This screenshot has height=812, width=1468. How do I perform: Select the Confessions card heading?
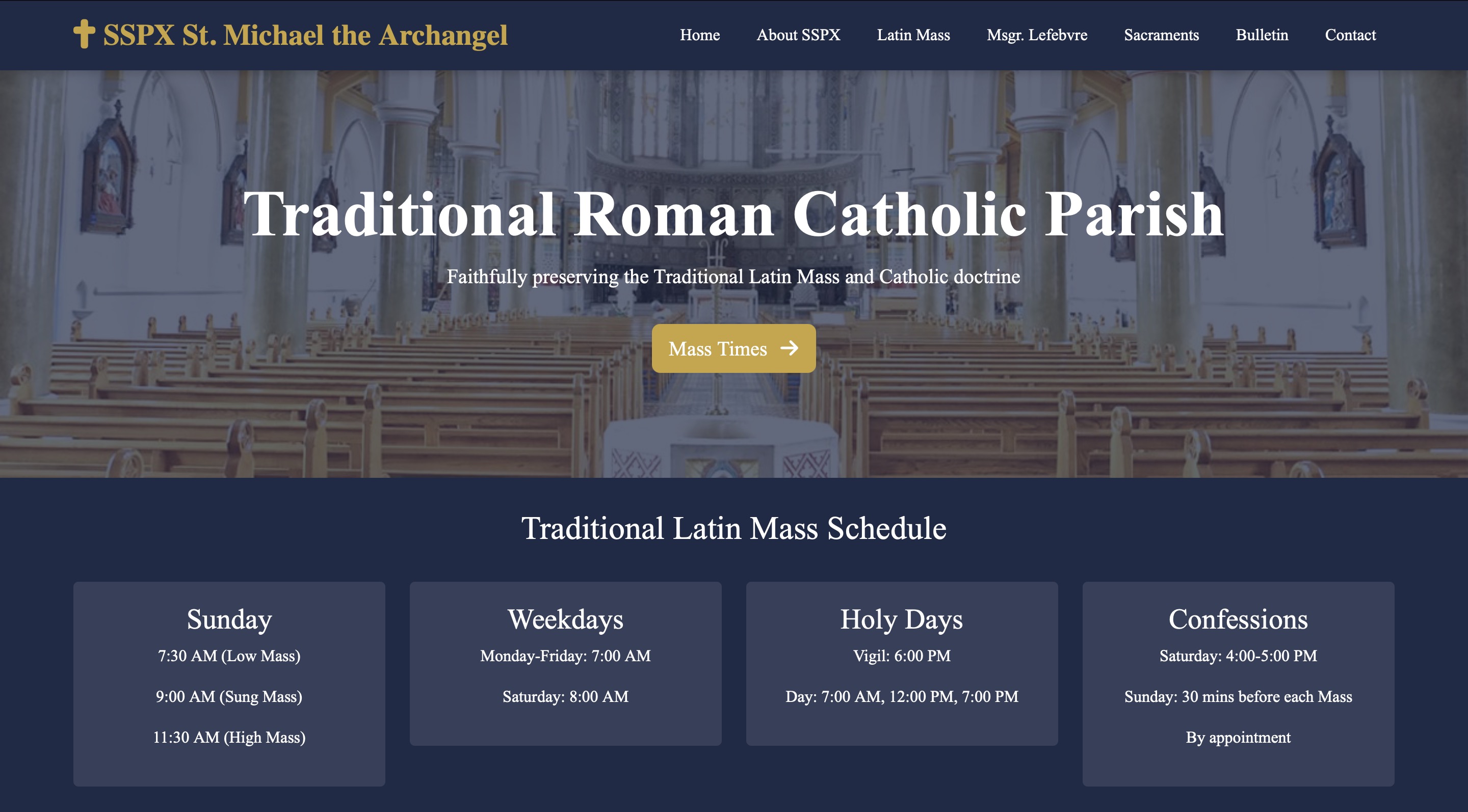(x=1238, y=619)
